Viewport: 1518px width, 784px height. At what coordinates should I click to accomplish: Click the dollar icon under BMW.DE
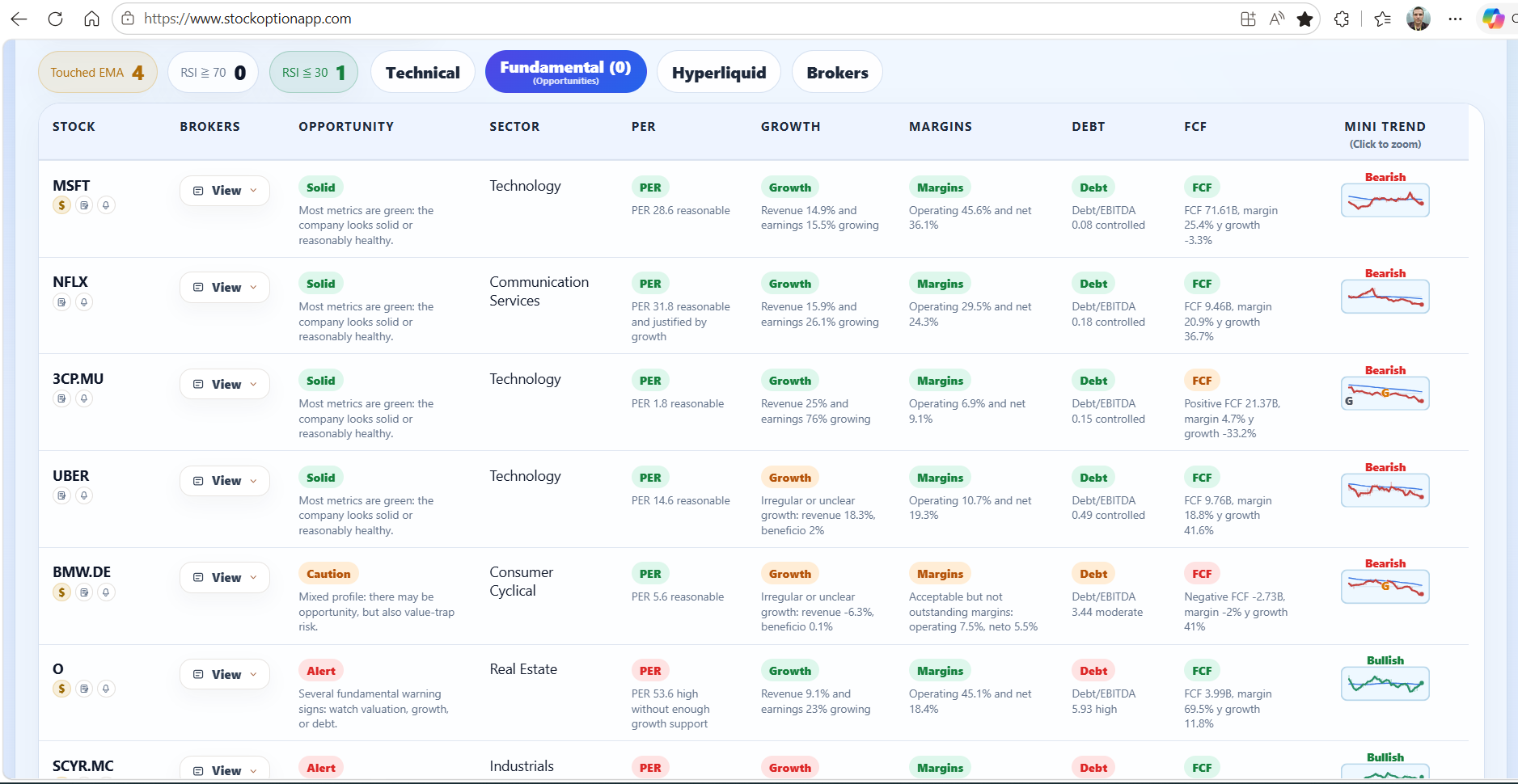point(61,592)
